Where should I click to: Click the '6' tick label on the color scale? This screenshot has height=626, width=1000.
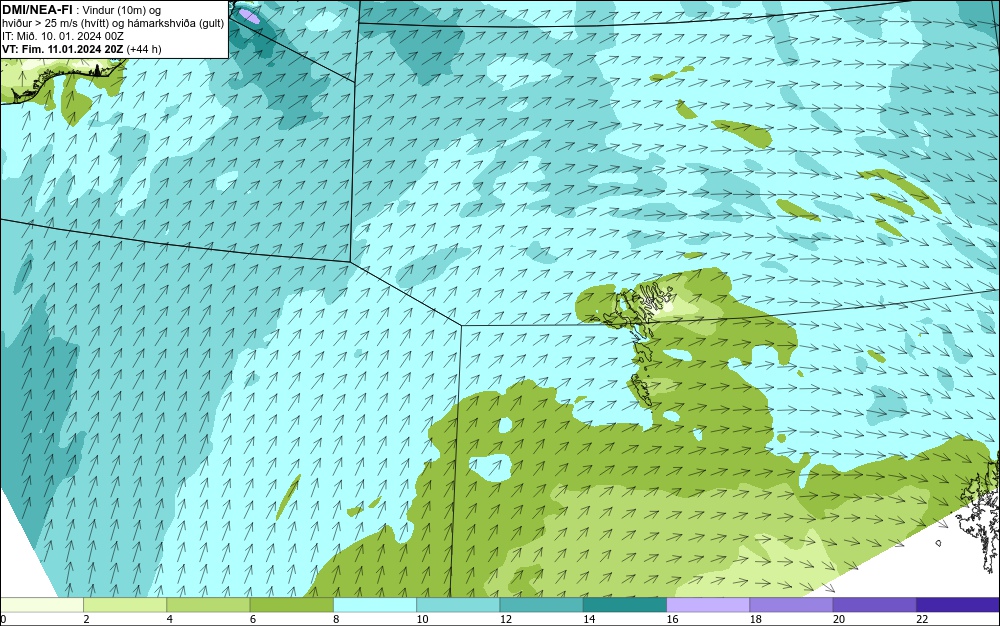pos(253,619)
